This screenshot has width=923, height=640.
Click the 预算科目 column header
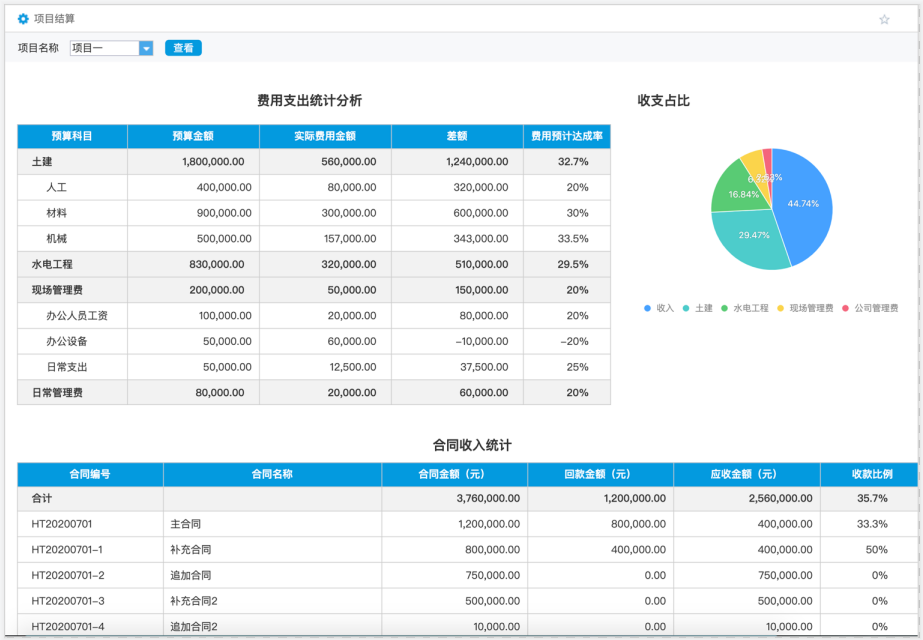pos(72,136)
